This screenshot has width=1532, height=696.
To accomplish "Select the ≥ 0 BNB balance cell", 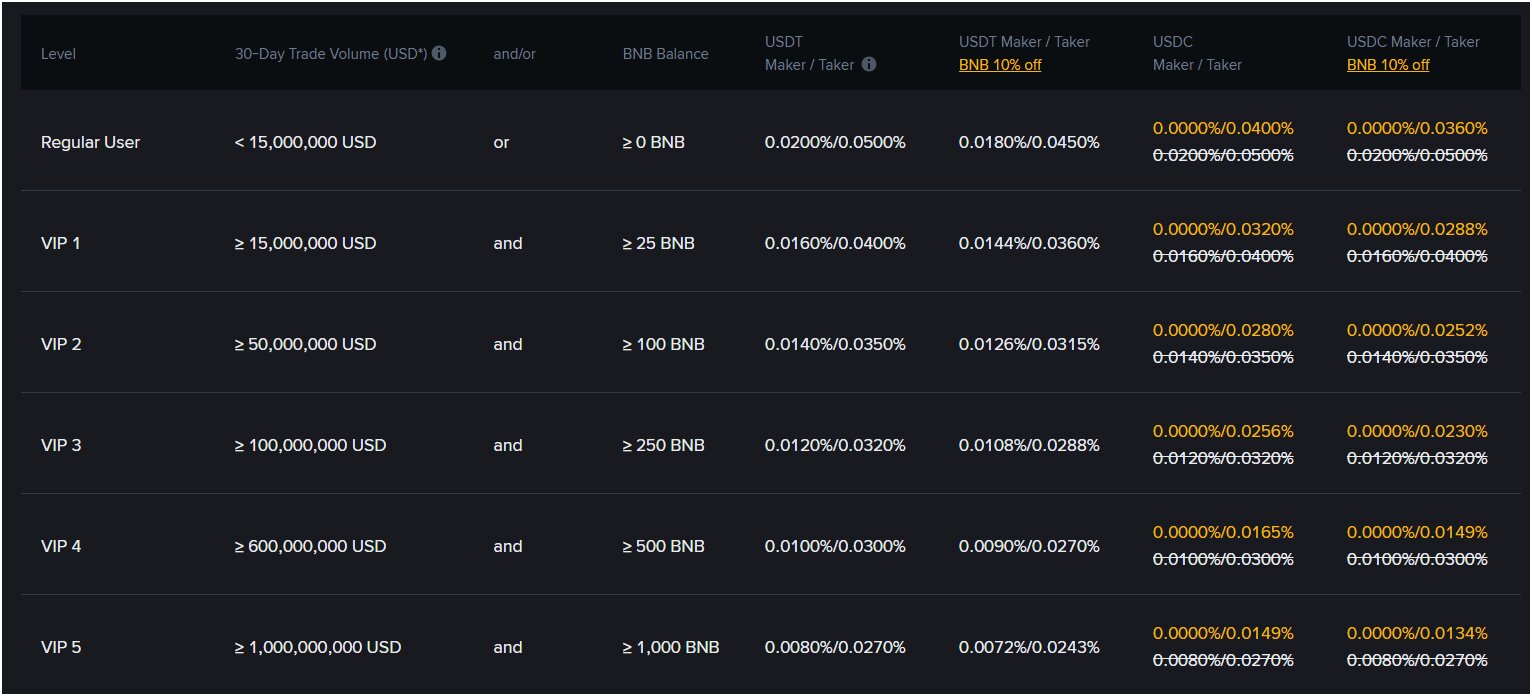I will [x=653, y=142].
